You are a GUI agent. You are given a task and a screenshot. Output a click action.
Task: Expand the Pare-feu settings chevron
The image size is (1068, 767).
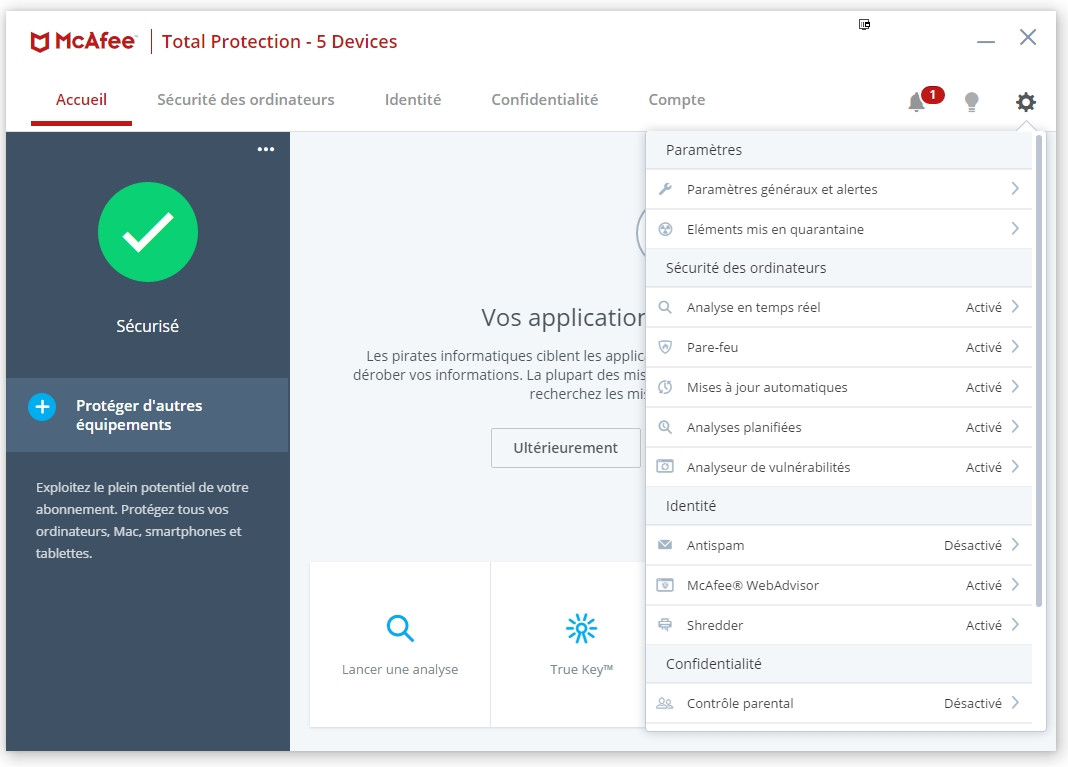(x=1017, y=347)
